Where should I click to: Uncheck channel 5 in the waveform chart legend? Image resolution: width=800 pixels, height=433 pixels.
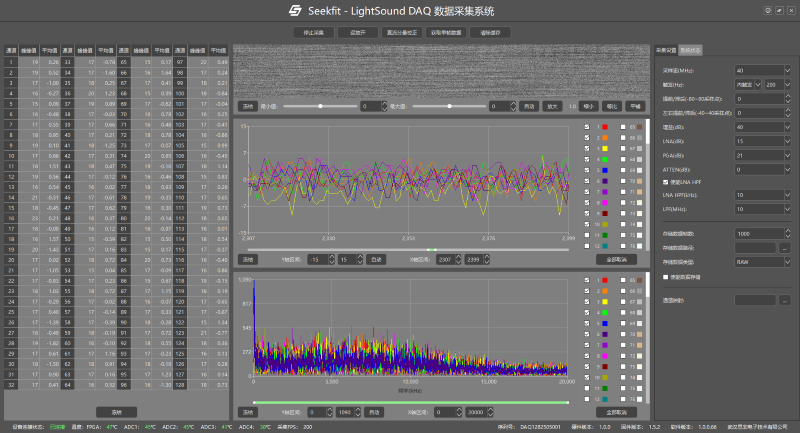[587, 170]
